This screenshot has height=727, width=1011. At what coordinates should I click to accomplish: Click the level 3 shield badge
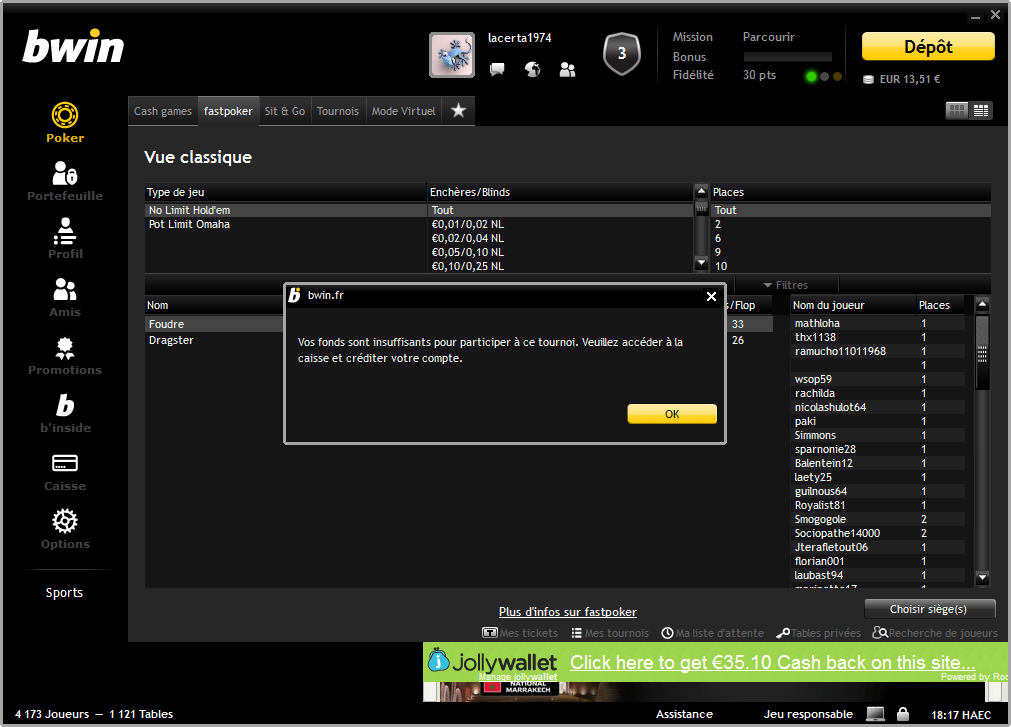tap(622, 53)
